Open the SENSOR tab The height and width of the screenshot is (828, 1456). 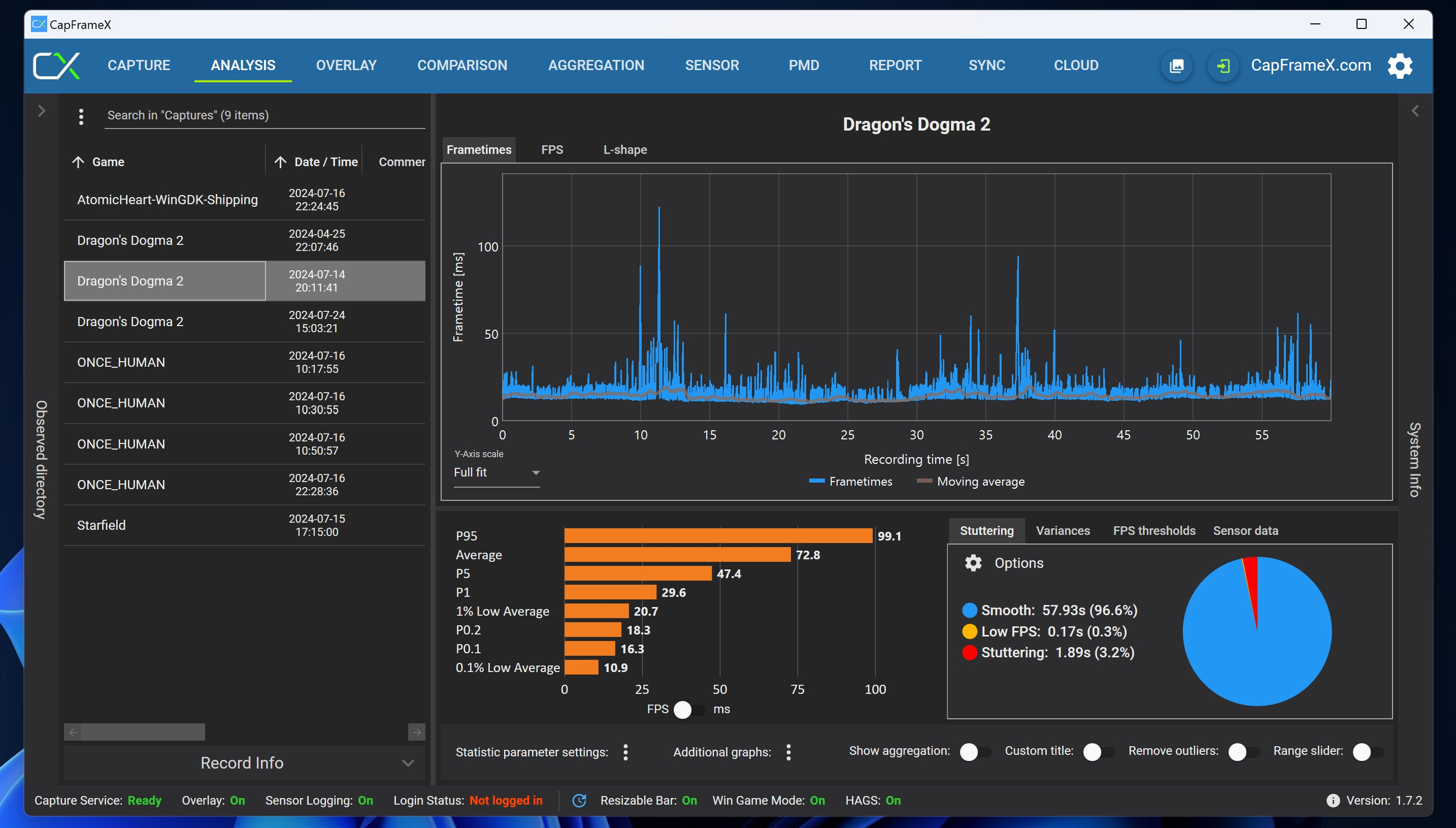coord(712,66)
